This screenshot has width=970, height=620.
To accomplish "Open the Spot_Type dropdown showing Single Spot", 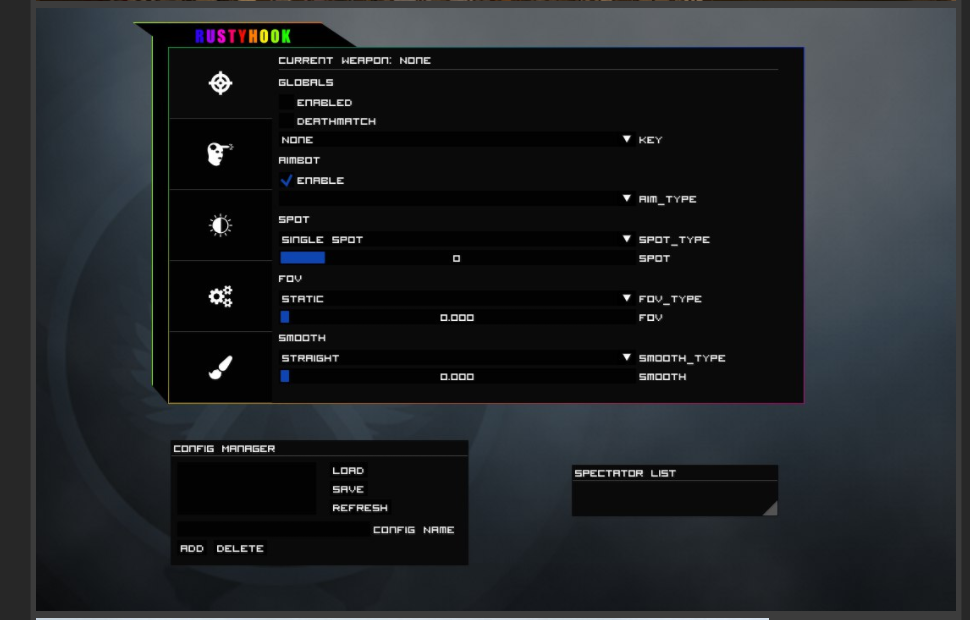I will click(x=457, y=239).
